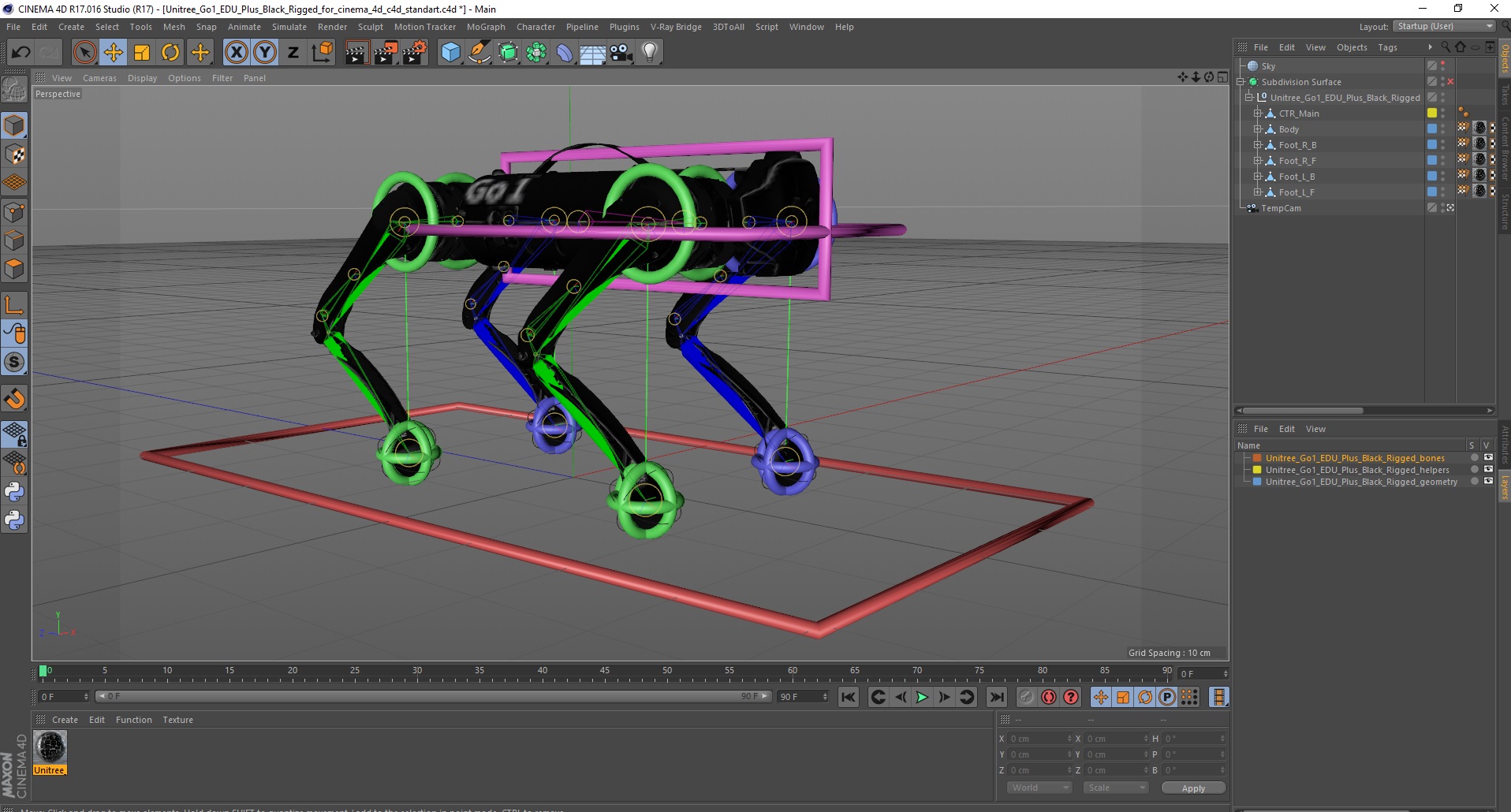Image resolution: width=1511 pixels, height=812 pixels.
Task: Toggle Z axis lock
Action: click(293, 53)
